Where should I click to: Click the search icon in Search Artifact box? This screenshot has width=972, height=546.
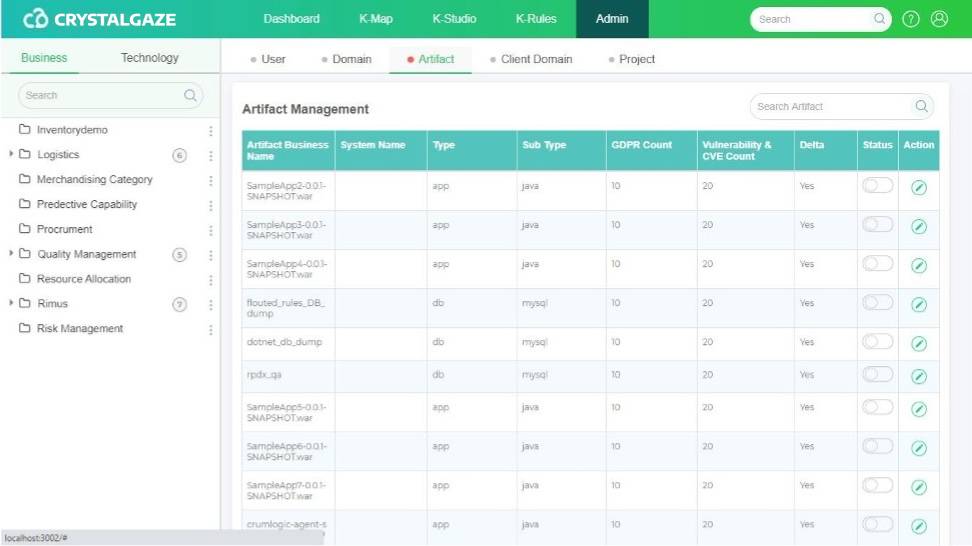click(x=921, y=106)
